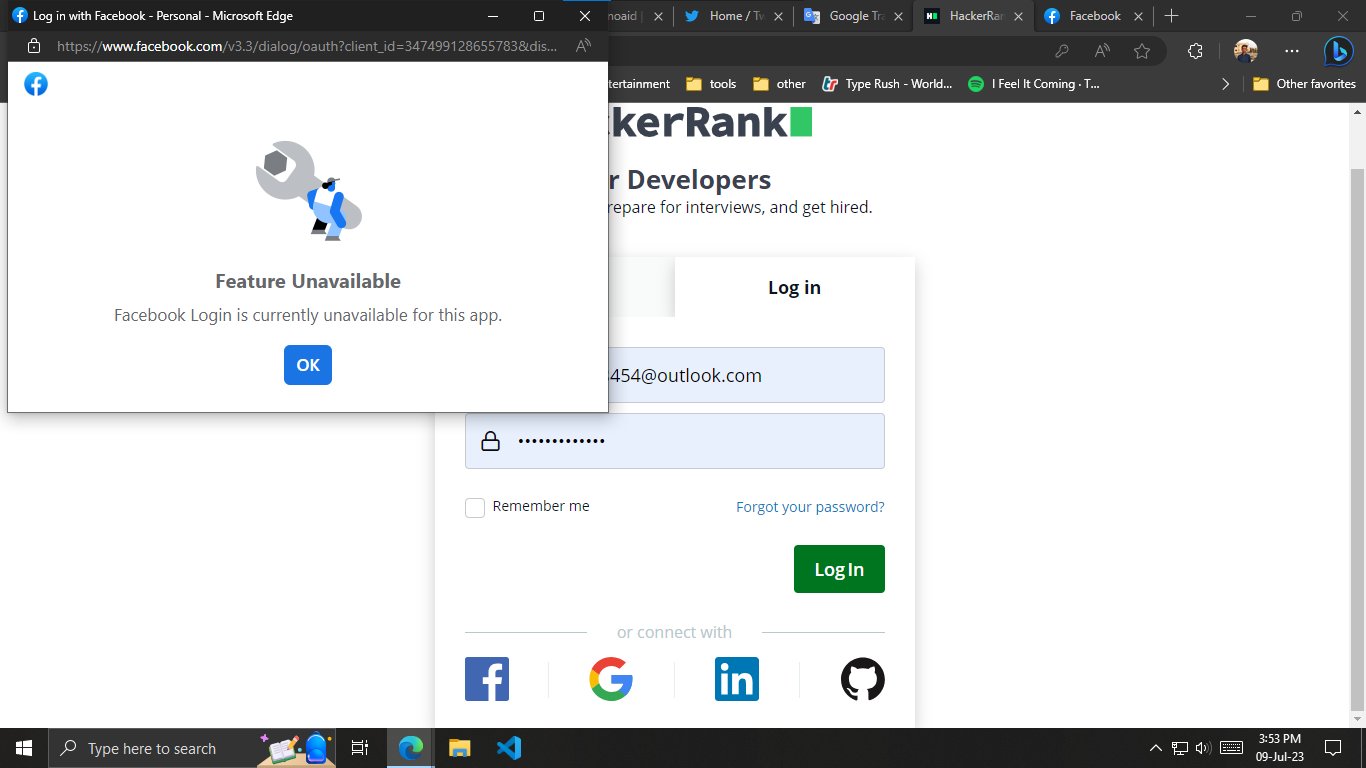The height and width of the screenshot is (768, 1366).
Task: Expand more favorites with the chevron arrow
Action: coord(1226,84)
